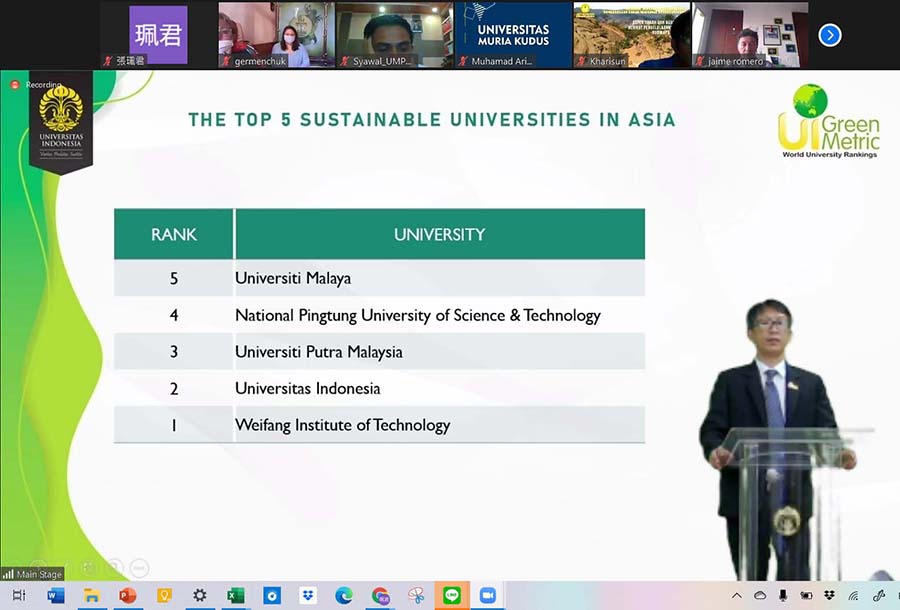Viewport: 900px width, 610px height.
Task: Open the scissors snipping app on taskbar
Action: point(416,596)
